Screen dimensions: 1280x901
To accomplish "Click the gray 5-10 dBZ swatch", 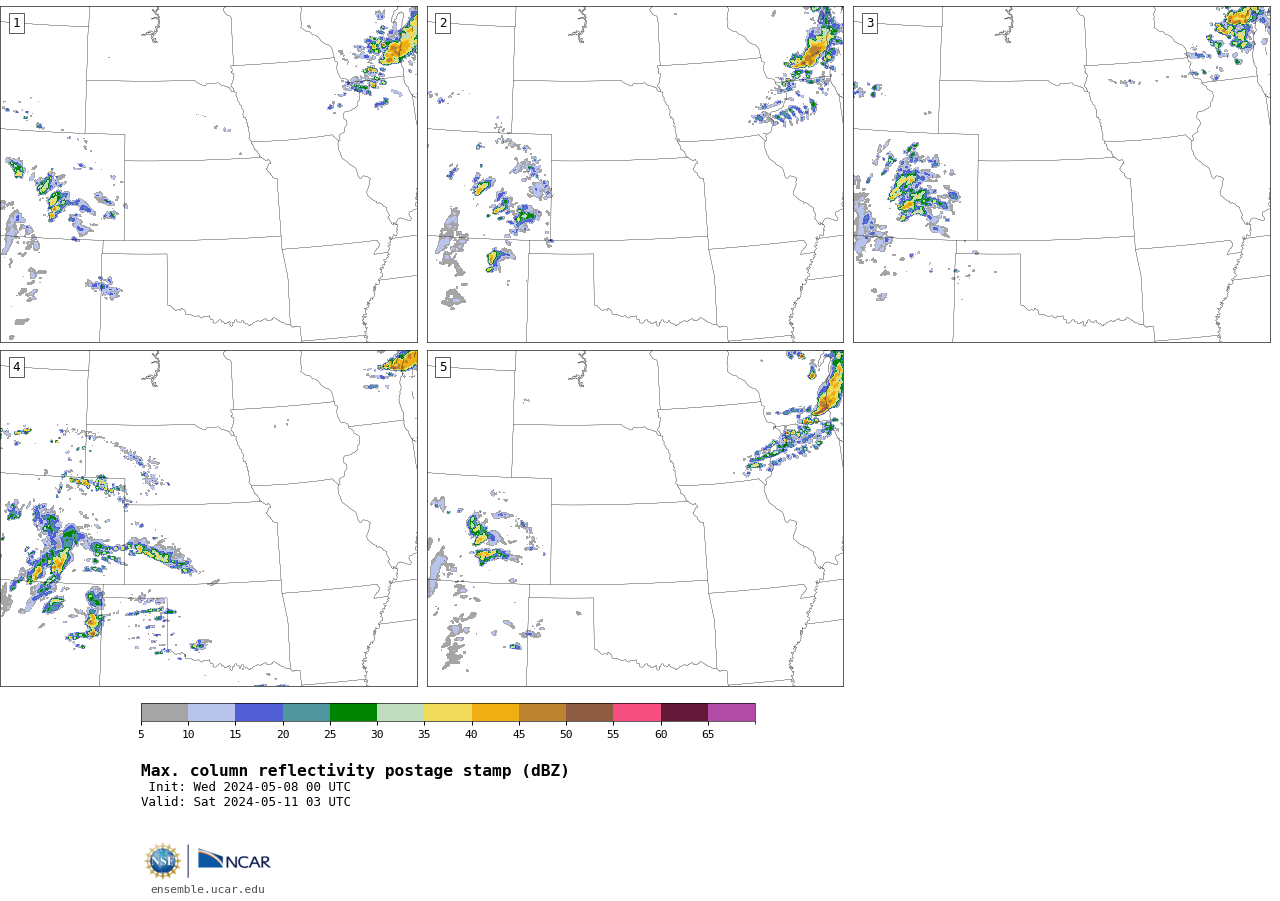I will point(164,712).
